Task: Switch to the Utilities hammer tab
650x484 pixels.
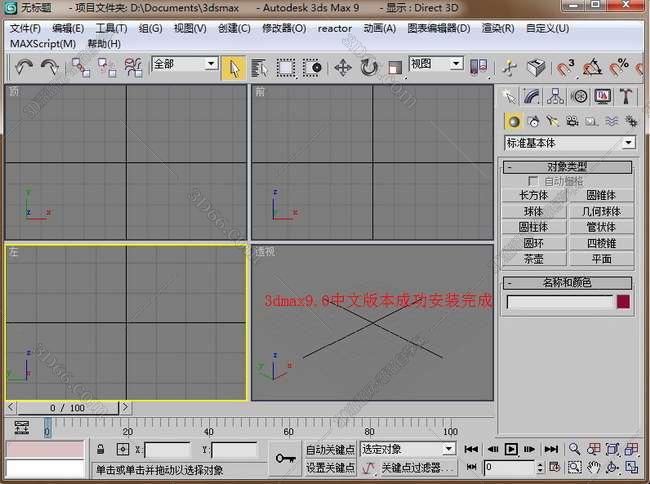Action: pyautogui.click(x=626, y=97)
